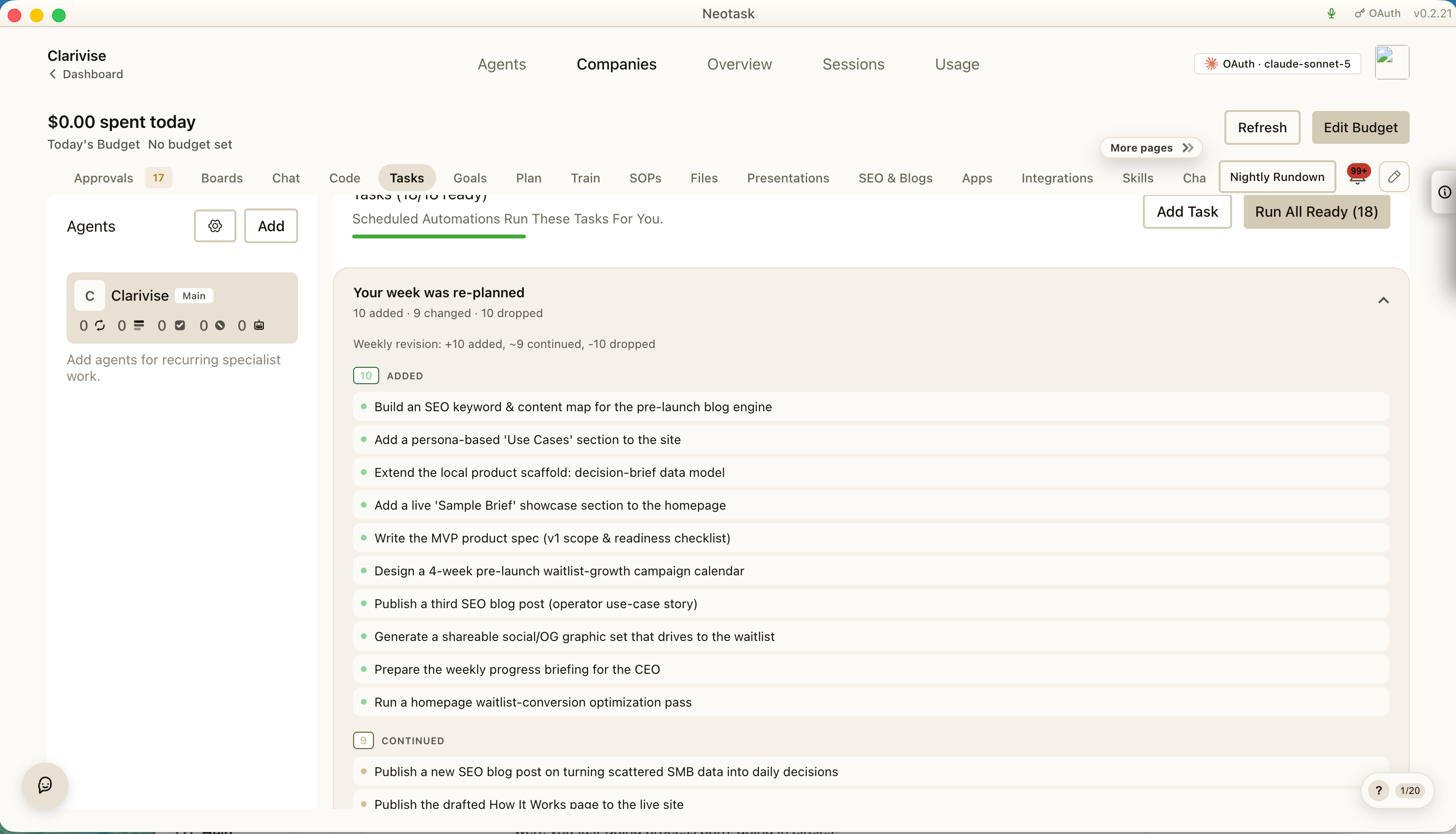Collapse the 'Your week was re-planned' panel
The image size is (1456, 834).
coord(1383,300)
